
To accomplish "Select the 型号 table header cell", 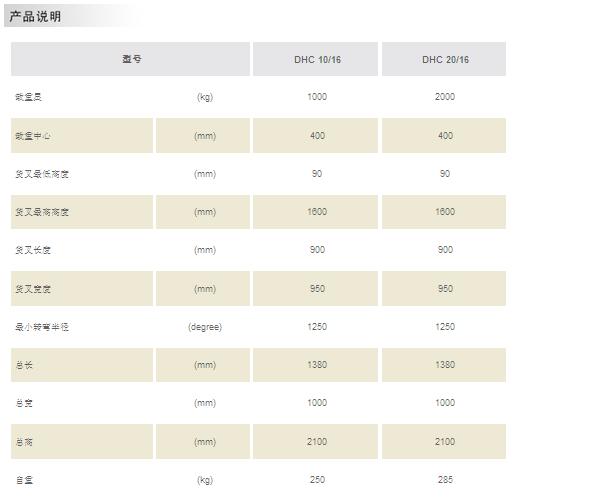I will tap(131, 59).
